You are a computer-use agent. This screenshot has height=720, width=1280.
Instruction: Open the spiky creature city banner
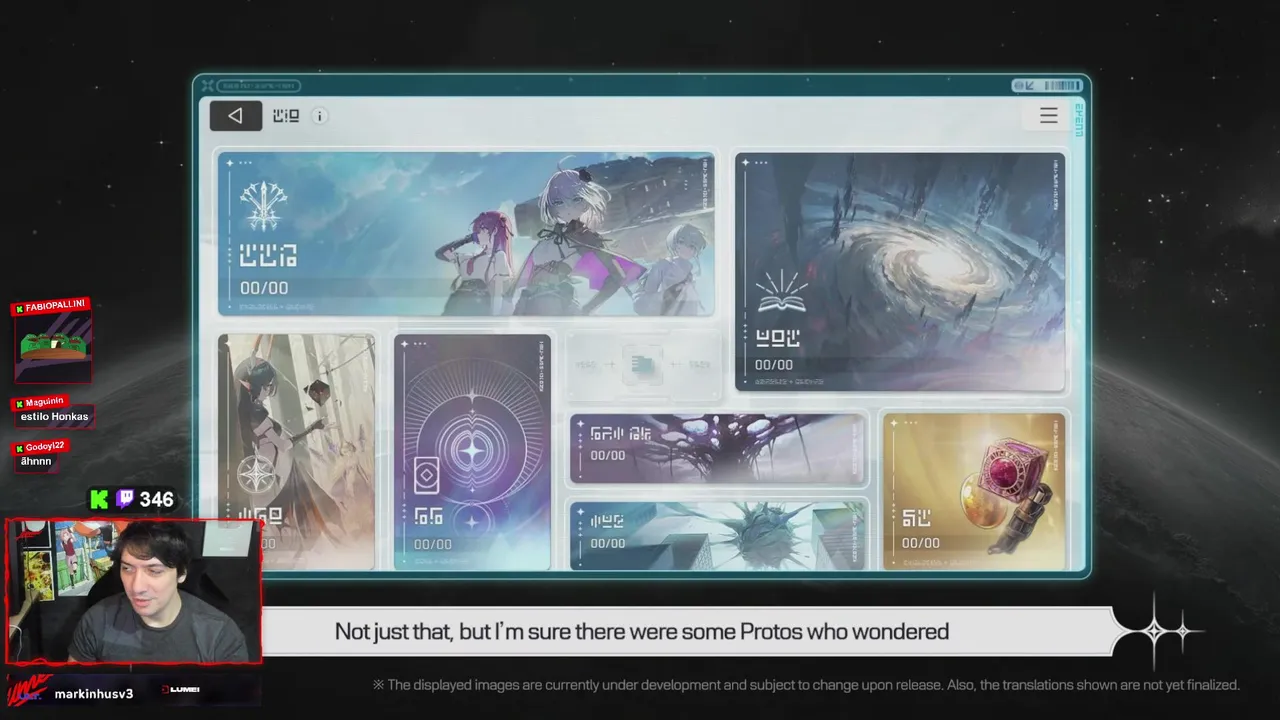coord(717,536)
